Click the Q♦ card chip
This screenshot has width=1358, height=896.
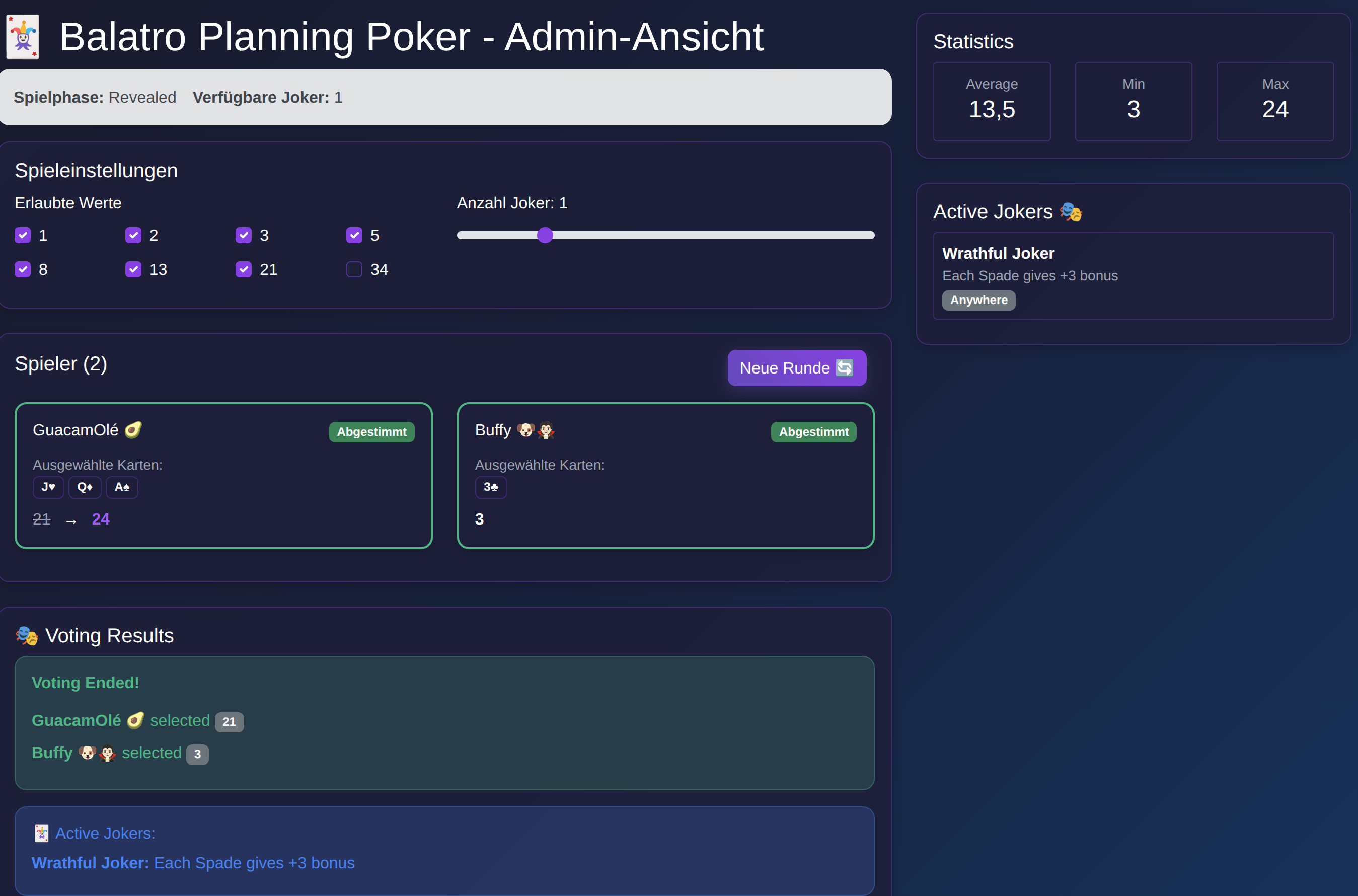click(x=85, y=487)
